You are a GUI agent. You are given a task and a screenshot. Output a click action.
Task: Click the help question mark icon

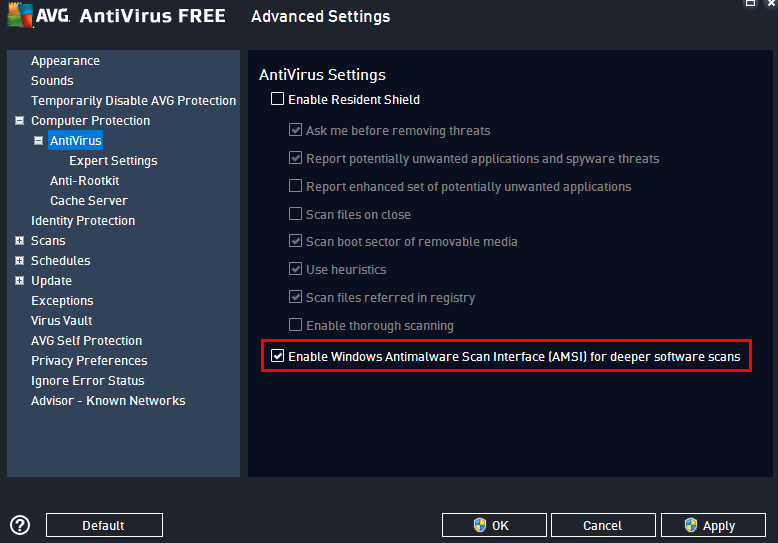coord(20,525)
